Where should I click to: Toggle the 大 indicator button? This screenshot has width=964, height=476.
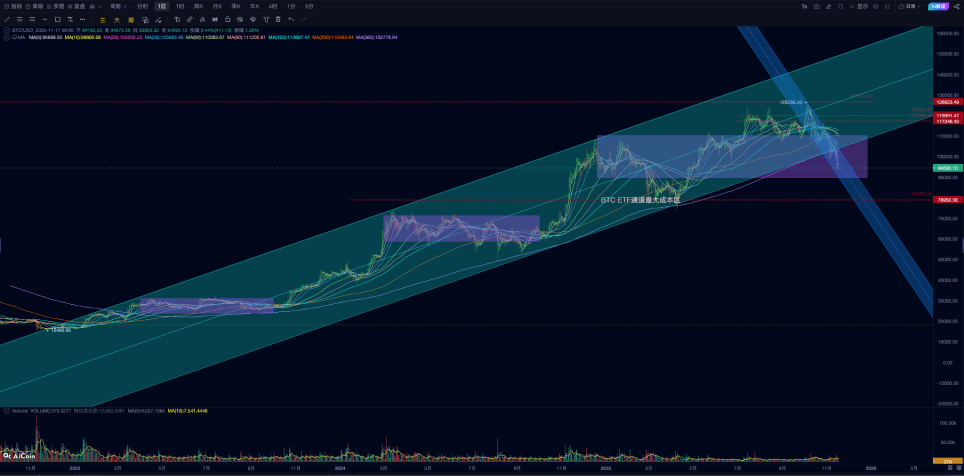coord(117,20)
